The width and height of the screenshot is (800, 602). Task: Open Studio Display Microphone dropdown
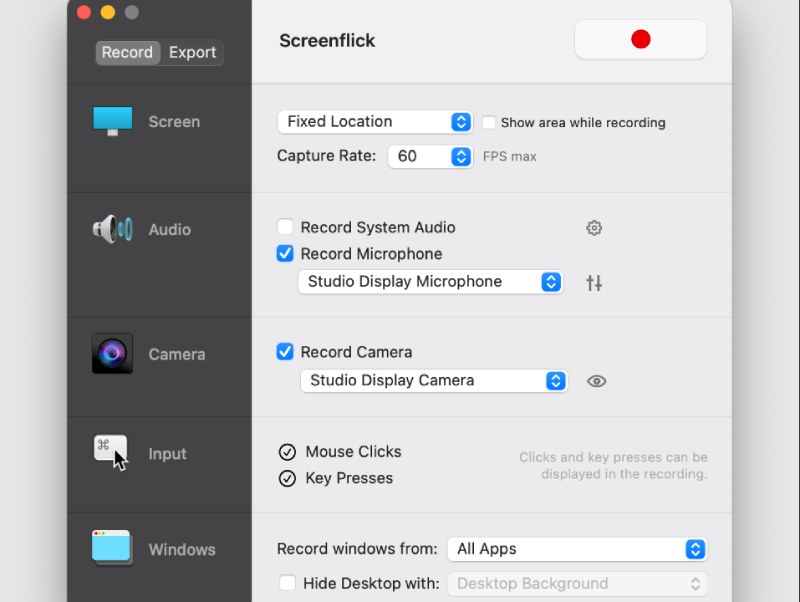(430, 282)
